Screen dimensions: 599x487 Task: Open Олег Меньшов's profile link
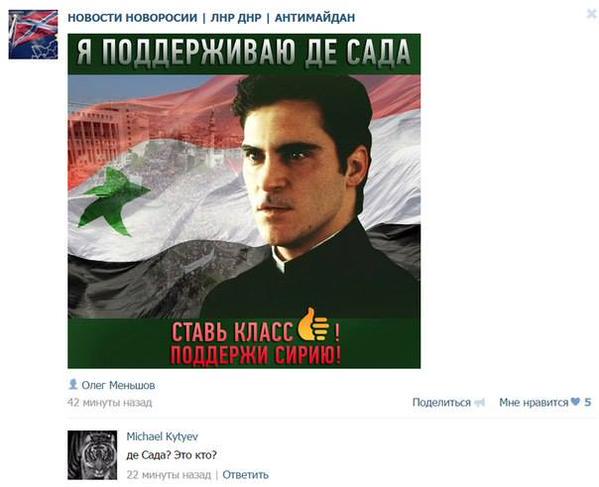coord(118,385)
